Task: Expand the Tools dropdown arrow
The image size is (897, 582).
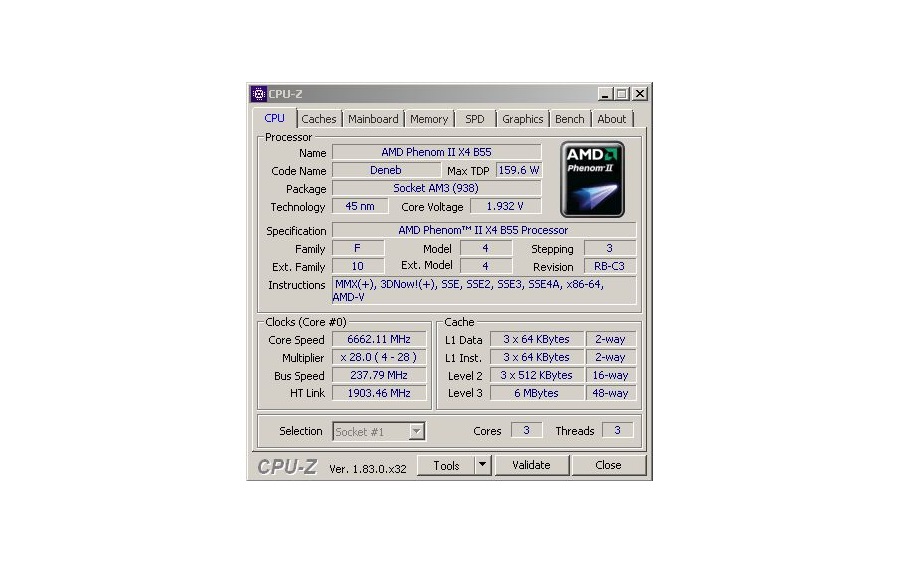Action: click(483, 465)
